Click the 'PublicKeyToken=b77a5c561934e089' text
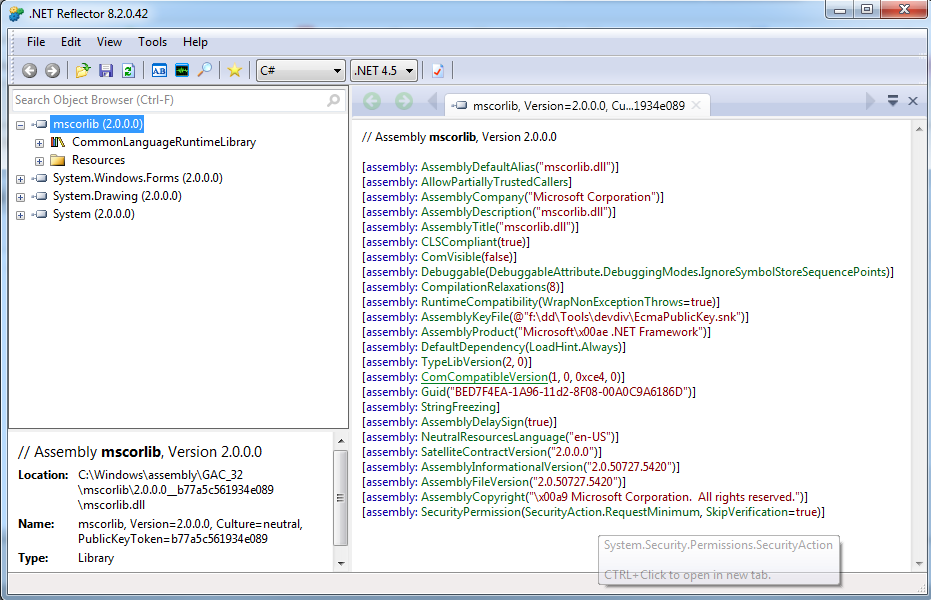This screenshot has width=931, height=600. [x=173, y=539]
